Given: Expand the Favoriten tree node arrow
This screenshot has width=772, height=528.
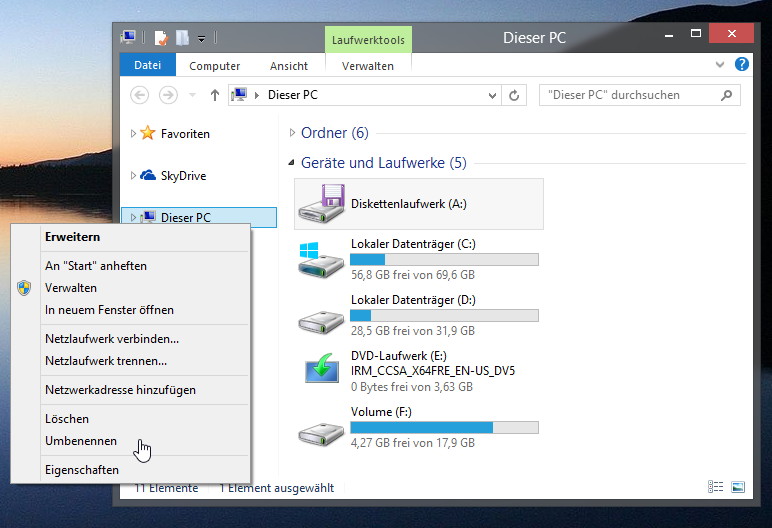Looking at the screenshot, I should tap(133, 133).
